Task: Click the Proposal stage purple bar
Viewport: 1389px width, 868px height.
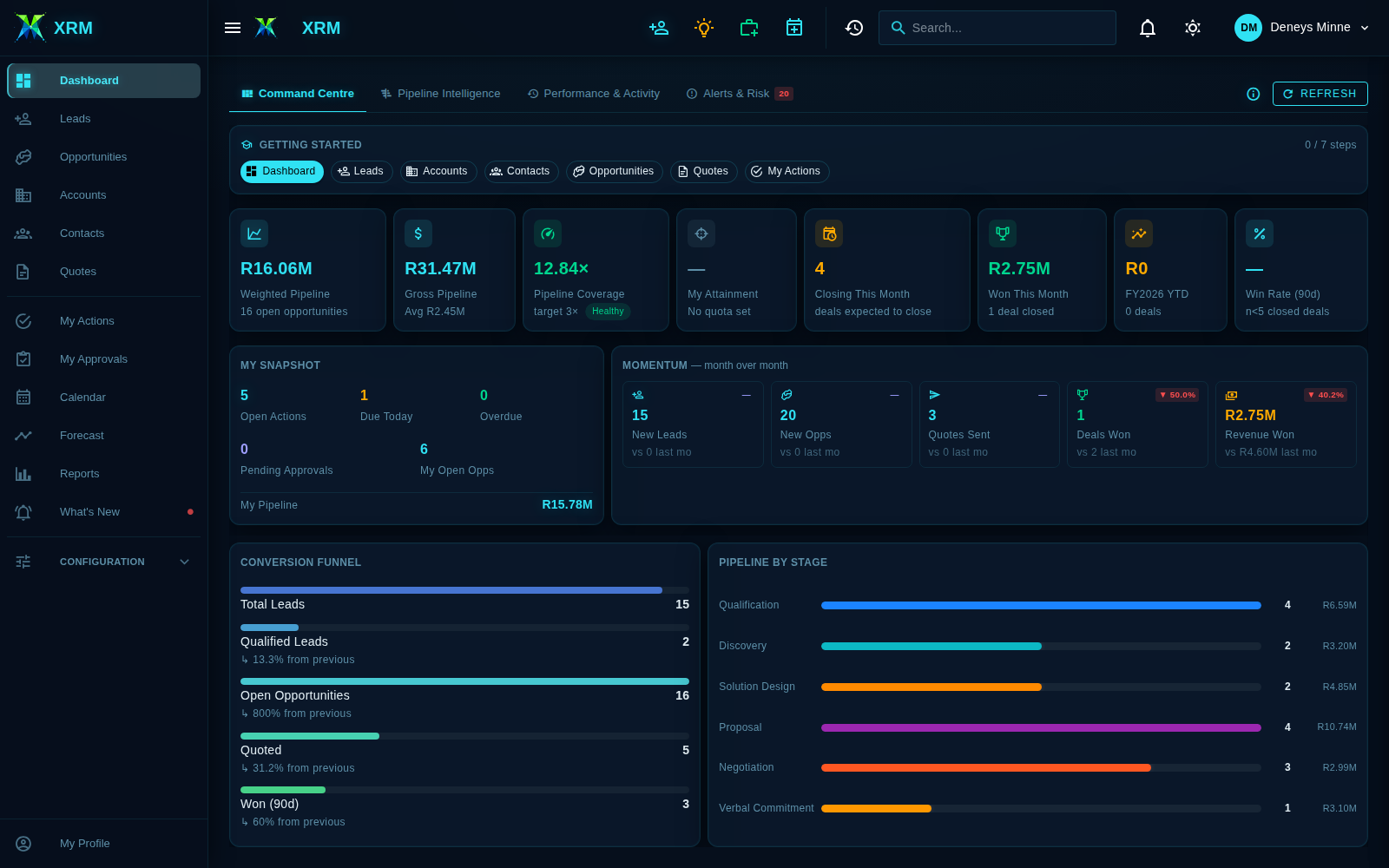Action: click(x=1041, y=727)
